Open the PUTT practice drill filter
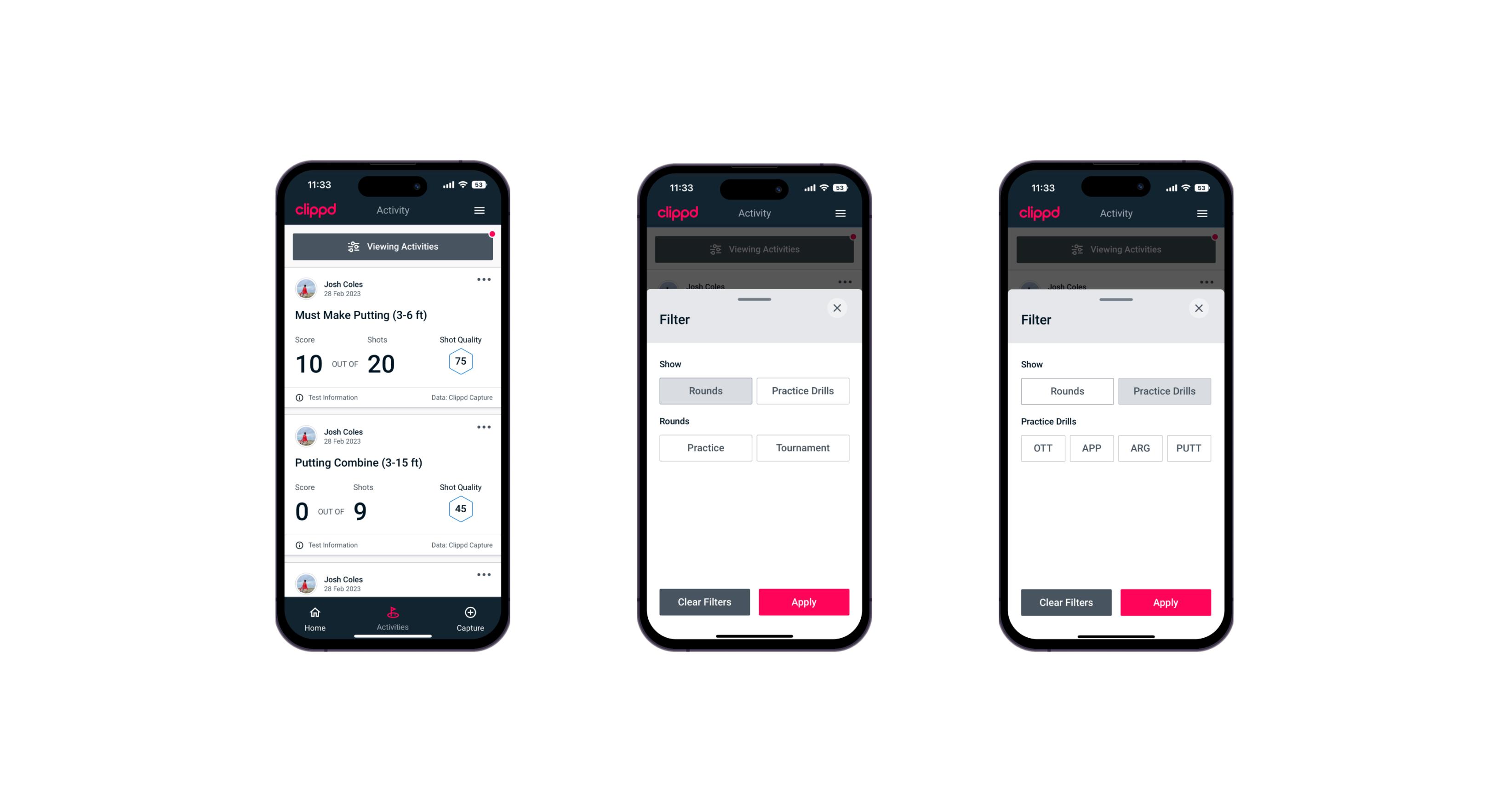Screen dimensions: 1509x812 pos(1189,448)
